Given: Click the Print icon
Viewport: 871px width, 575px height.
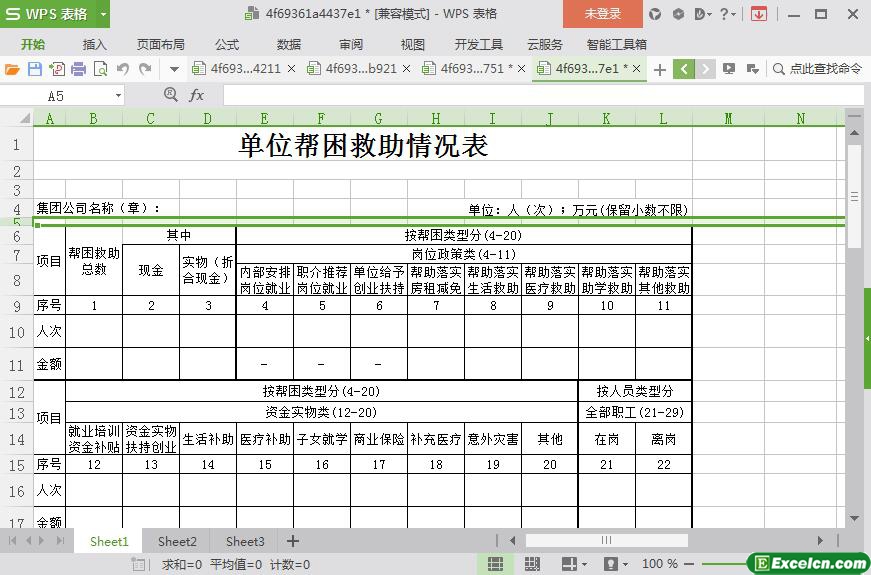Looking at the screenshot, I should [78, 69].
